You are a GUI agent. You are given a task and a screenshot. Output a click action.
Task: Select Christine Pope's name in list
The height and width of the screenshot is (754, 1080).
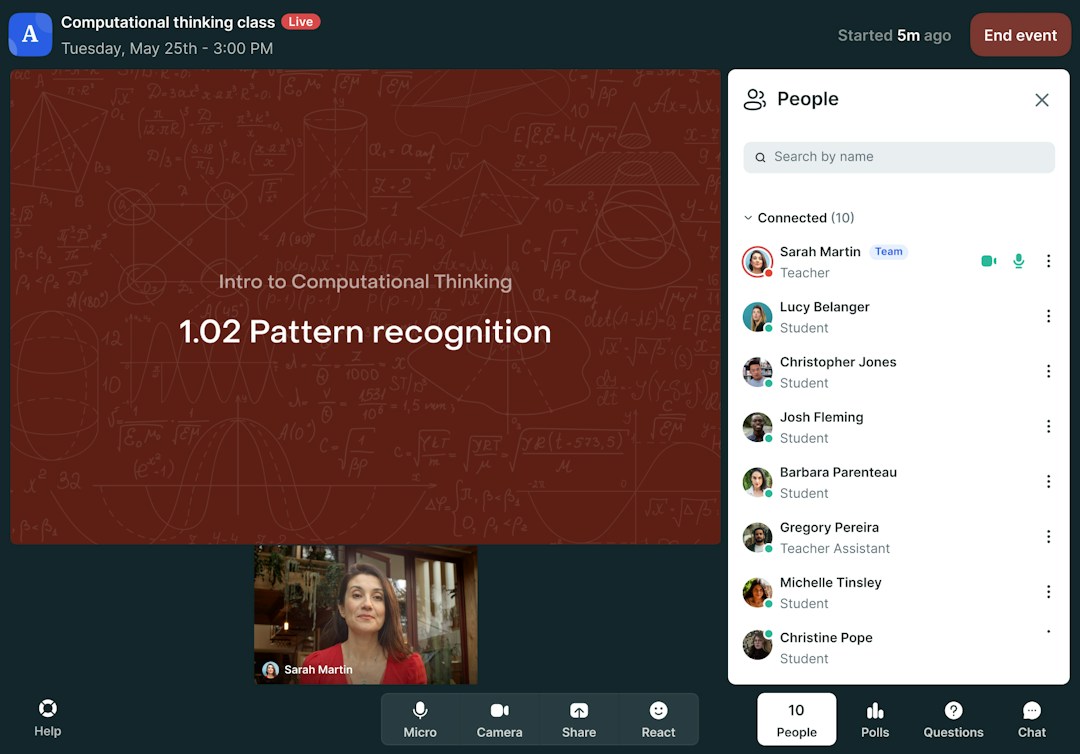click(x=826, y=638)
